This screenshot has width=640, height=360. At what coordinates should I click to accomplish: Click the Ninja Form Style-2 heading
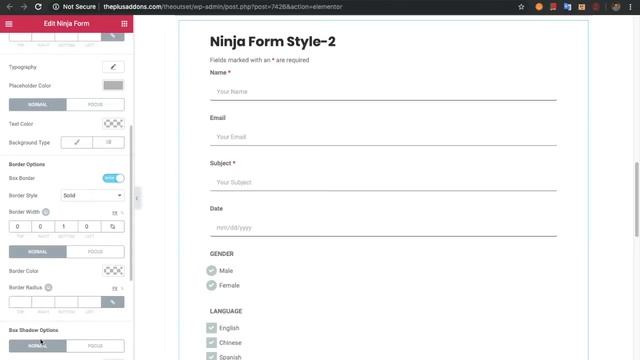(273, 42)
